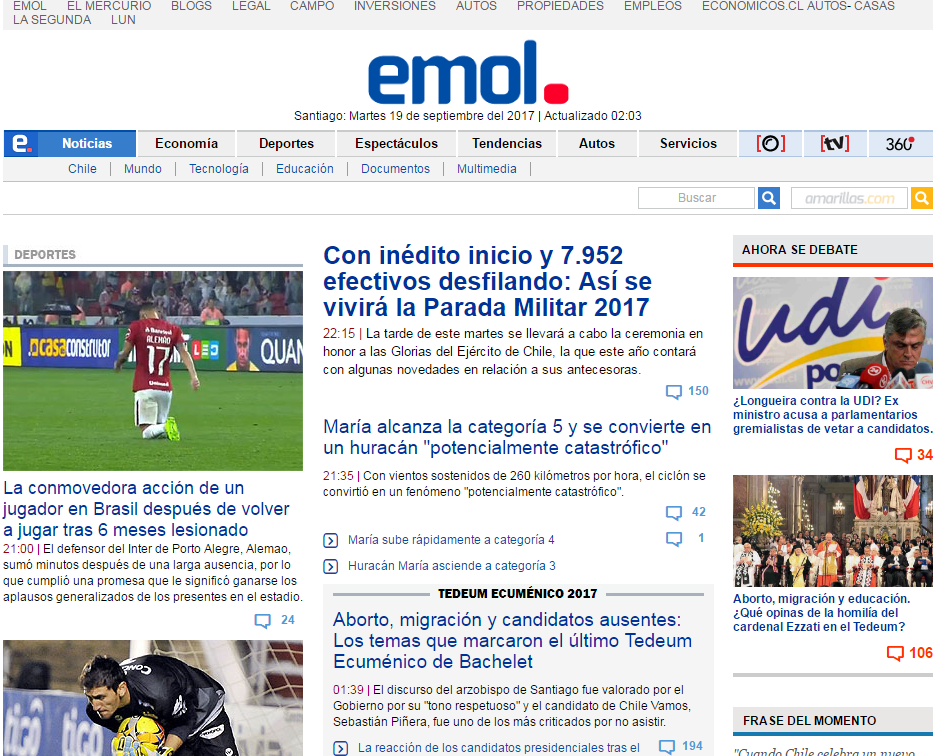Open 'Huracán María asciende a categoría 3' link
This screenshot has width=943, height=756.
[x=452, y=566]
